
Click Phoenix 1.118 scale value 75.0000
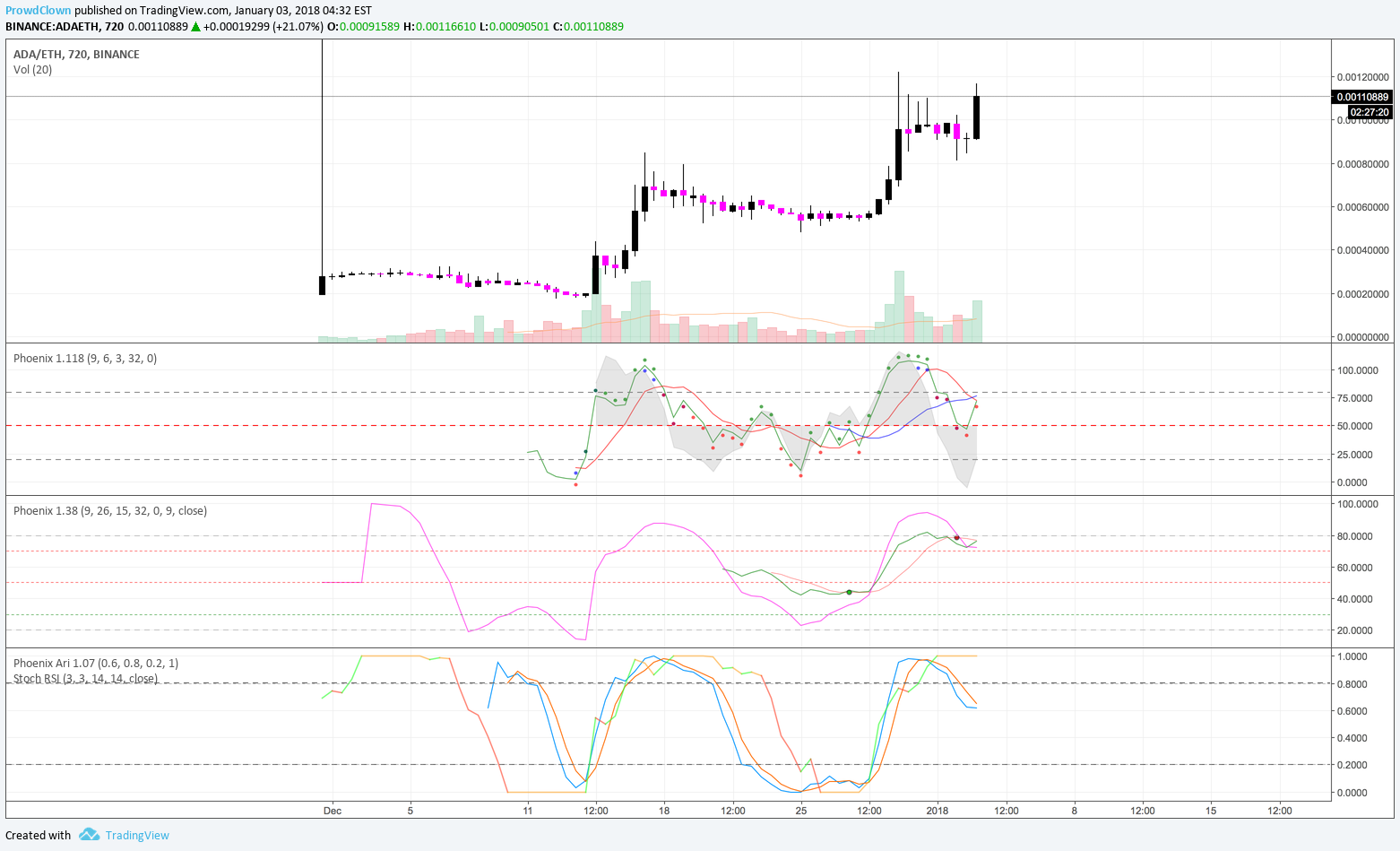tap(1357, 398)
